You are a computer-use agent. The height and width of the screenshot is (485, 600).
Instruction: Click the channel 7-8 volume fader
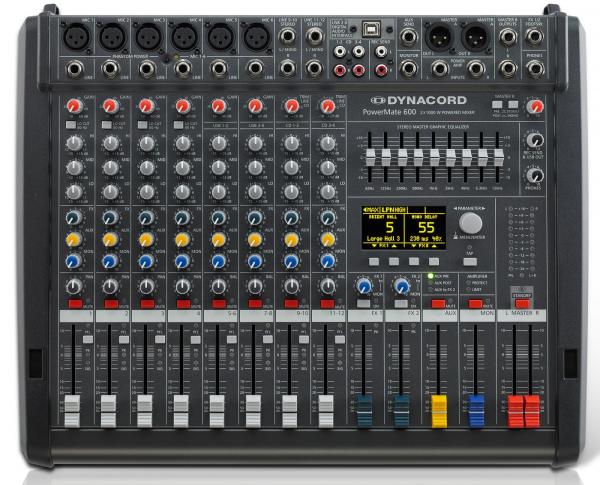253,411
